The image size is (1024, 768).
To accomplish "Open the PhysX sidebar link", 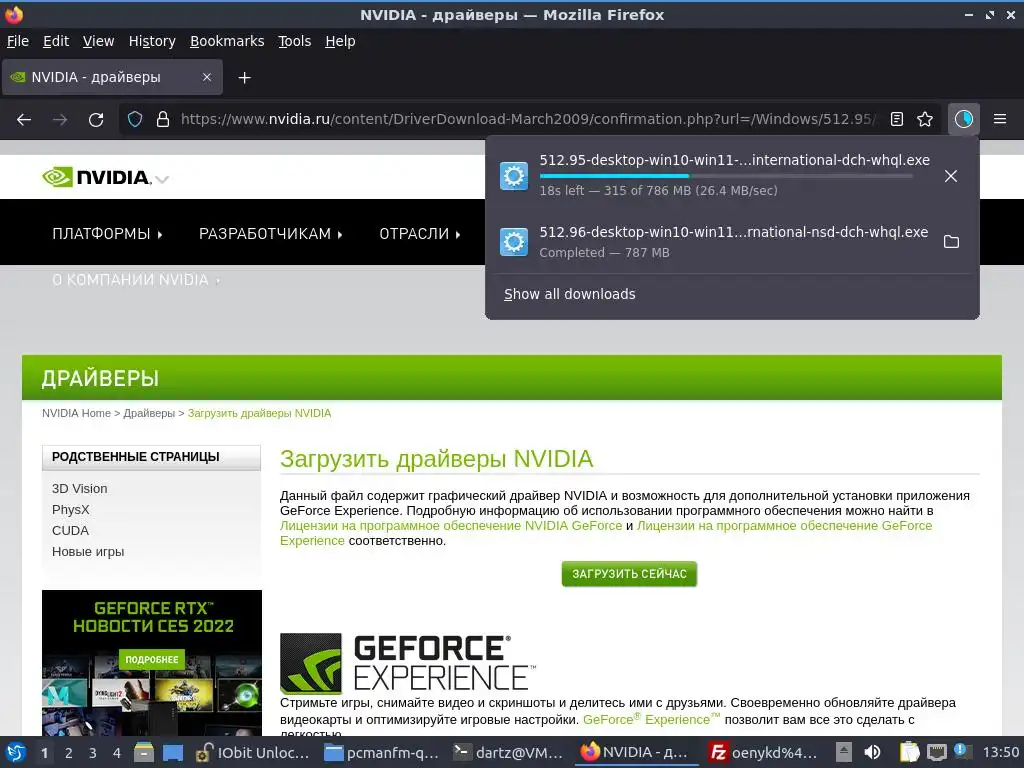I will tap(71, 509).
